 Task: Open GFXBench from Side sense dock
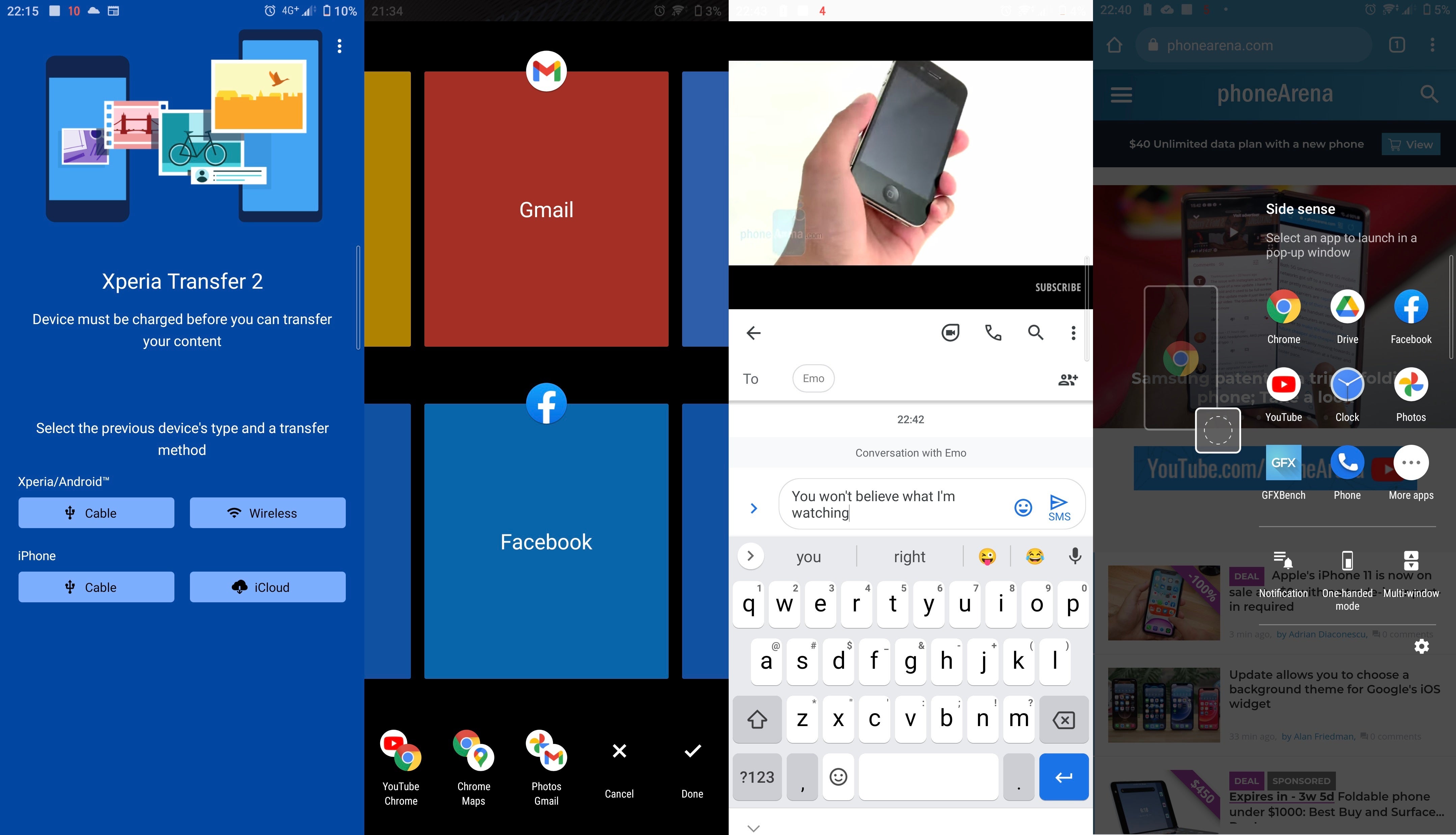[x=1283, y=461]
